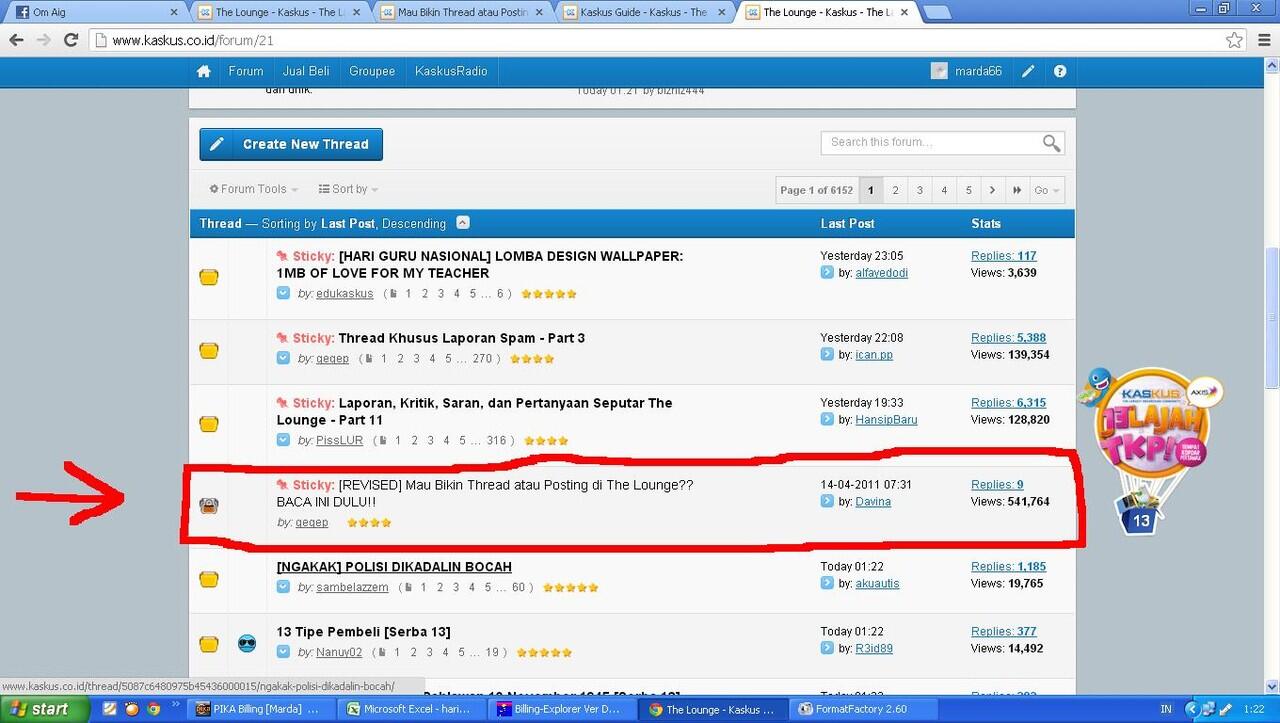1280x723 pixels.
Task: Jump to last post by Davina arrow icon
Action: [827, 501]
